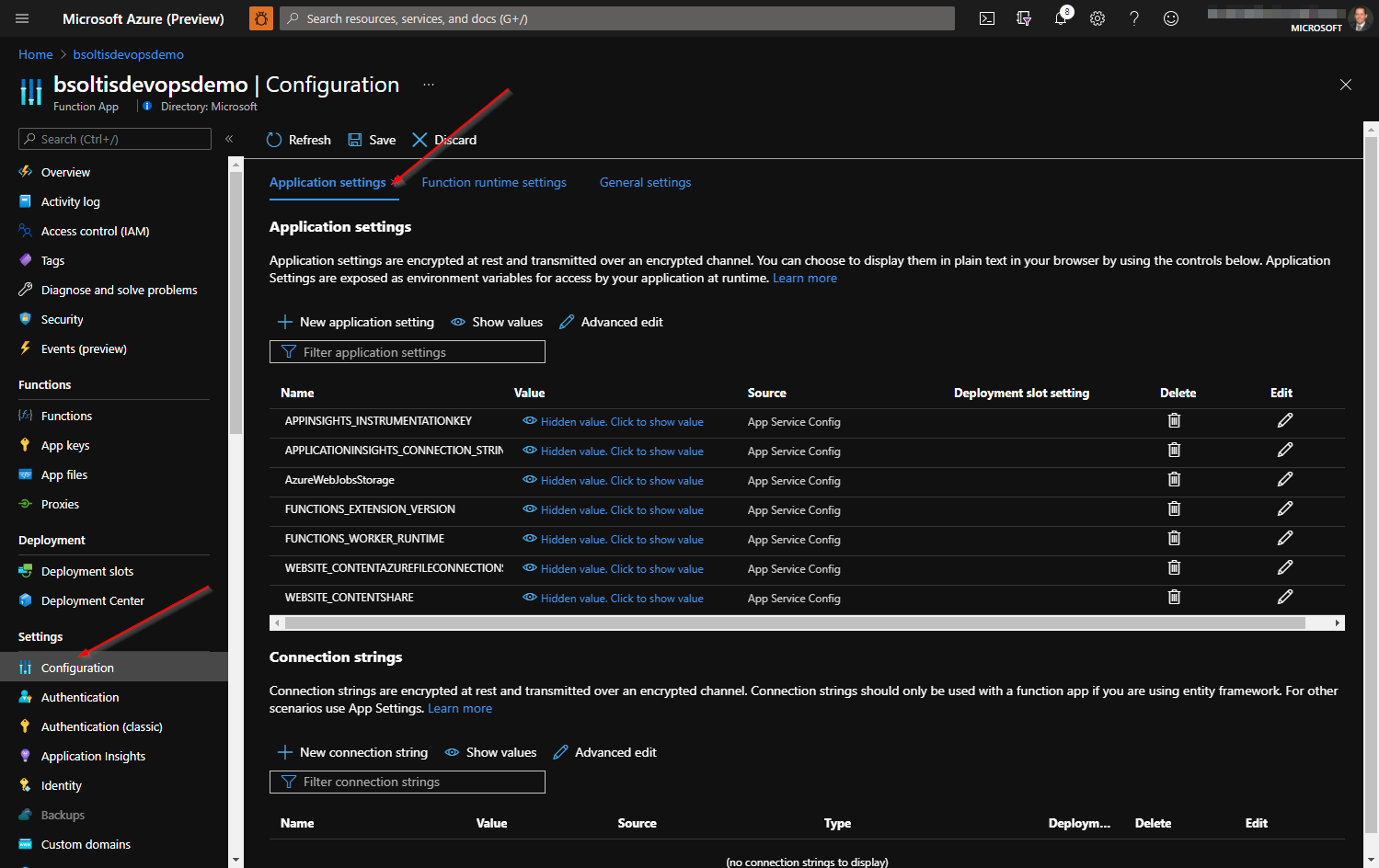
Task: Delete the FUNCTIONS_EXTENSION_VERSION setting
Action: [x=1174, y=509]
